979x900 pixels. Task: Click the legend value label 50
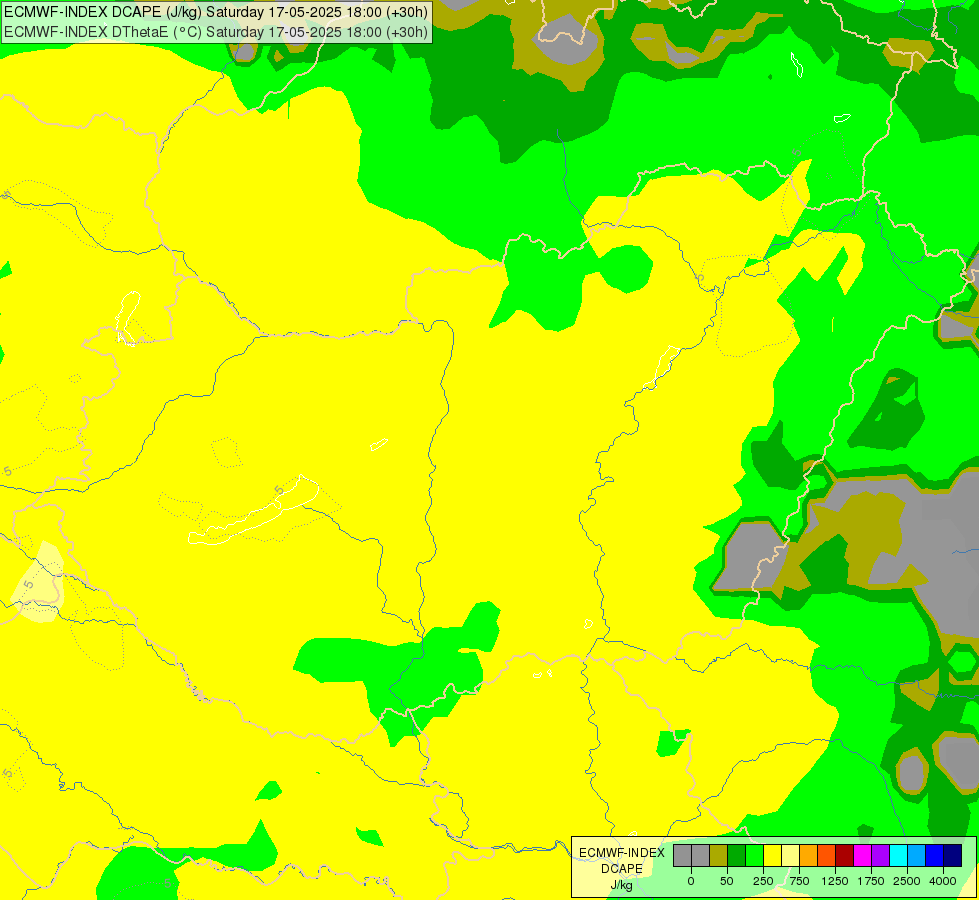click(727, 881)
